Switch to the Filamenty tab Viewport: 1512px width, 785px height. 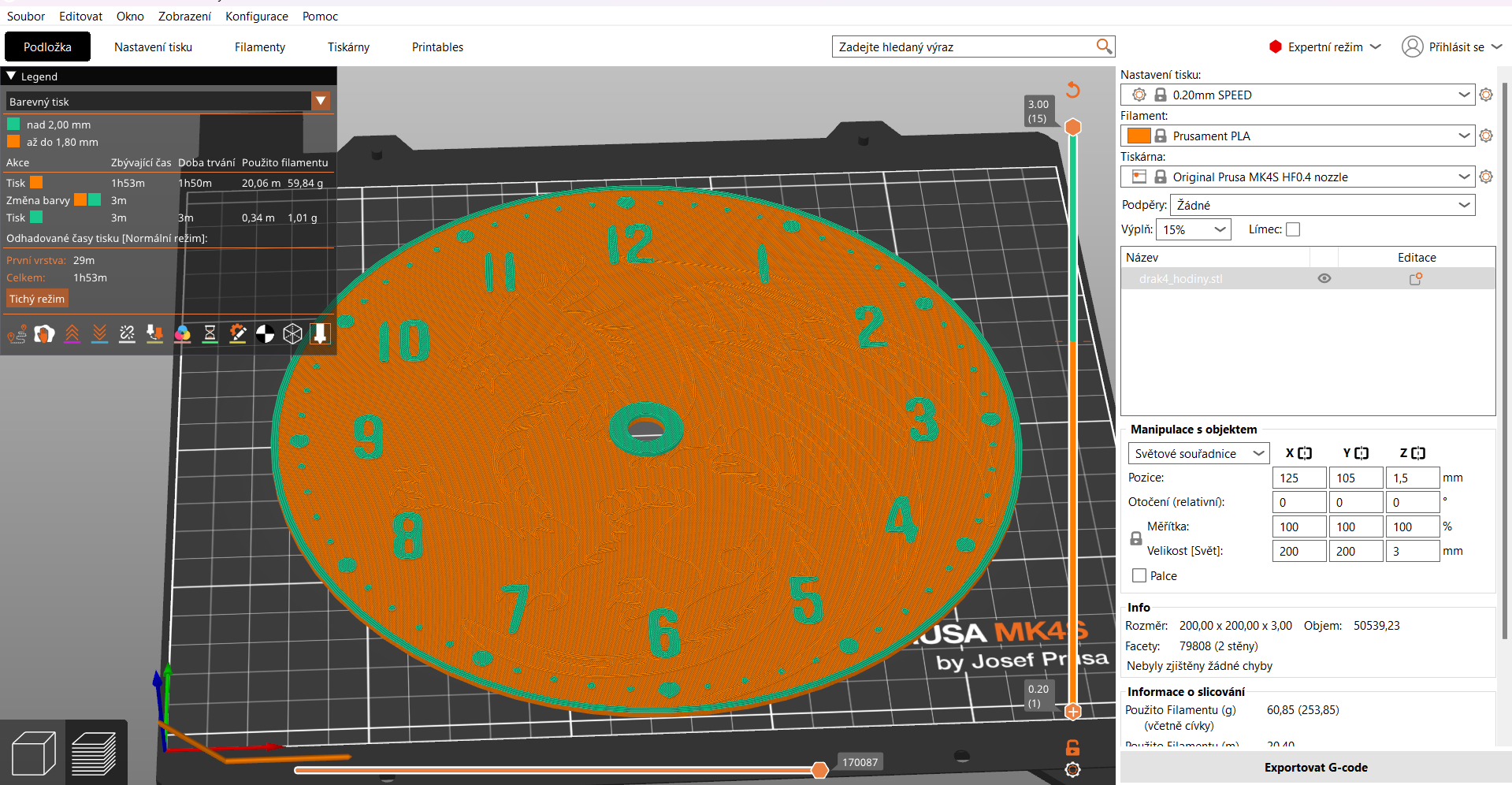tap(260, 47)
